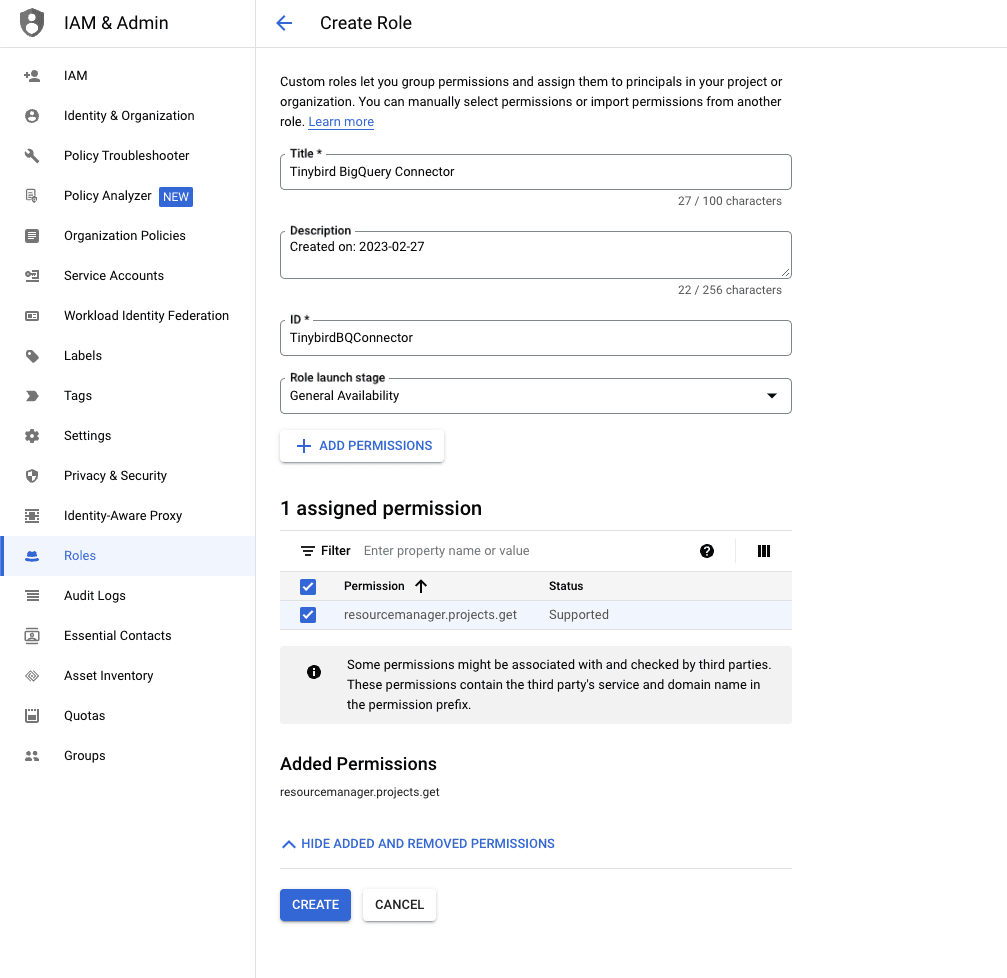Open Audit Logs in the sidebar
This screenshot has height=978, width=1007.
pyautogui.click(x=95, y=596)
